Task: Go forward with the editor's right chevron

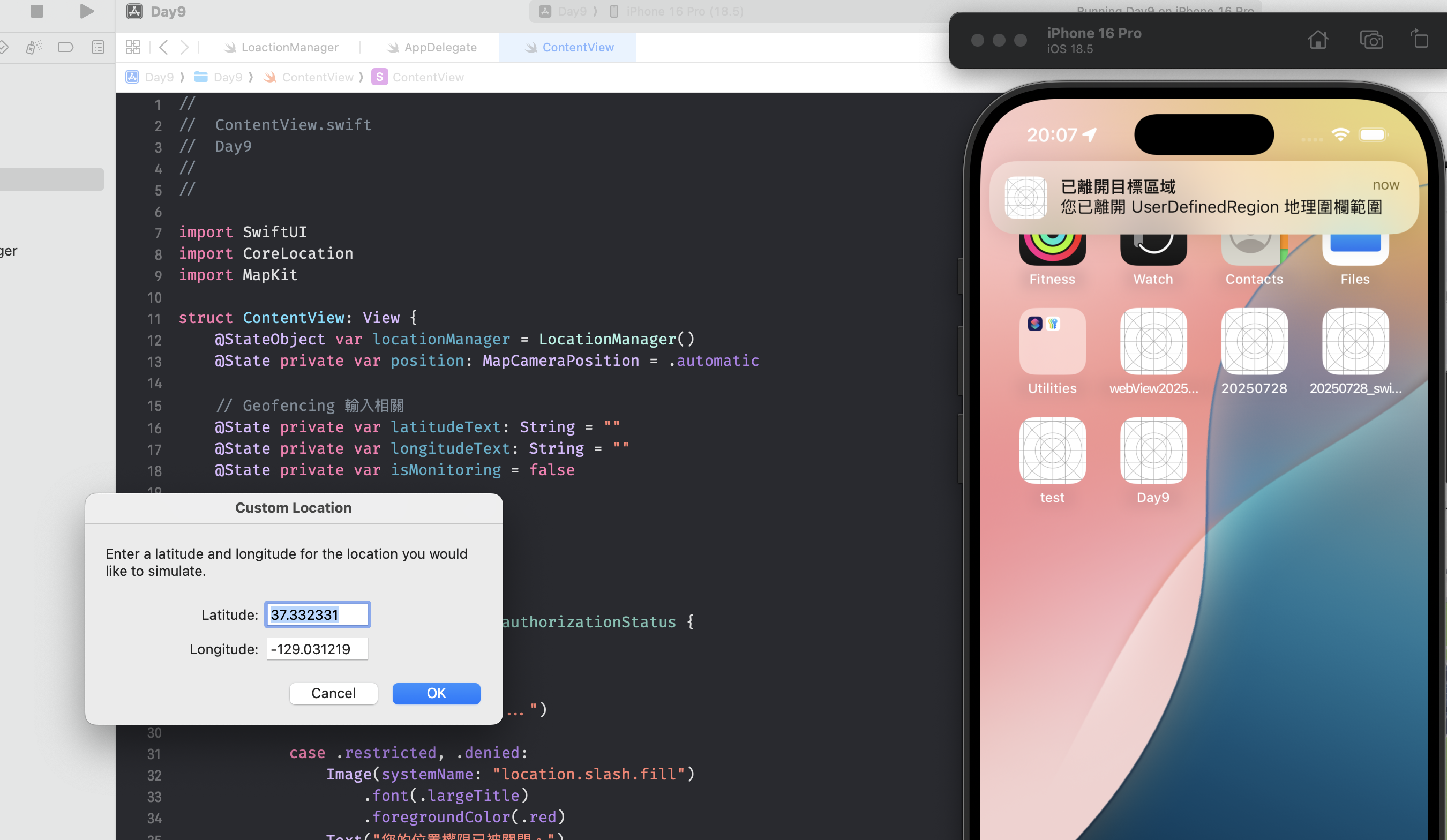Action: click(184, 47)
